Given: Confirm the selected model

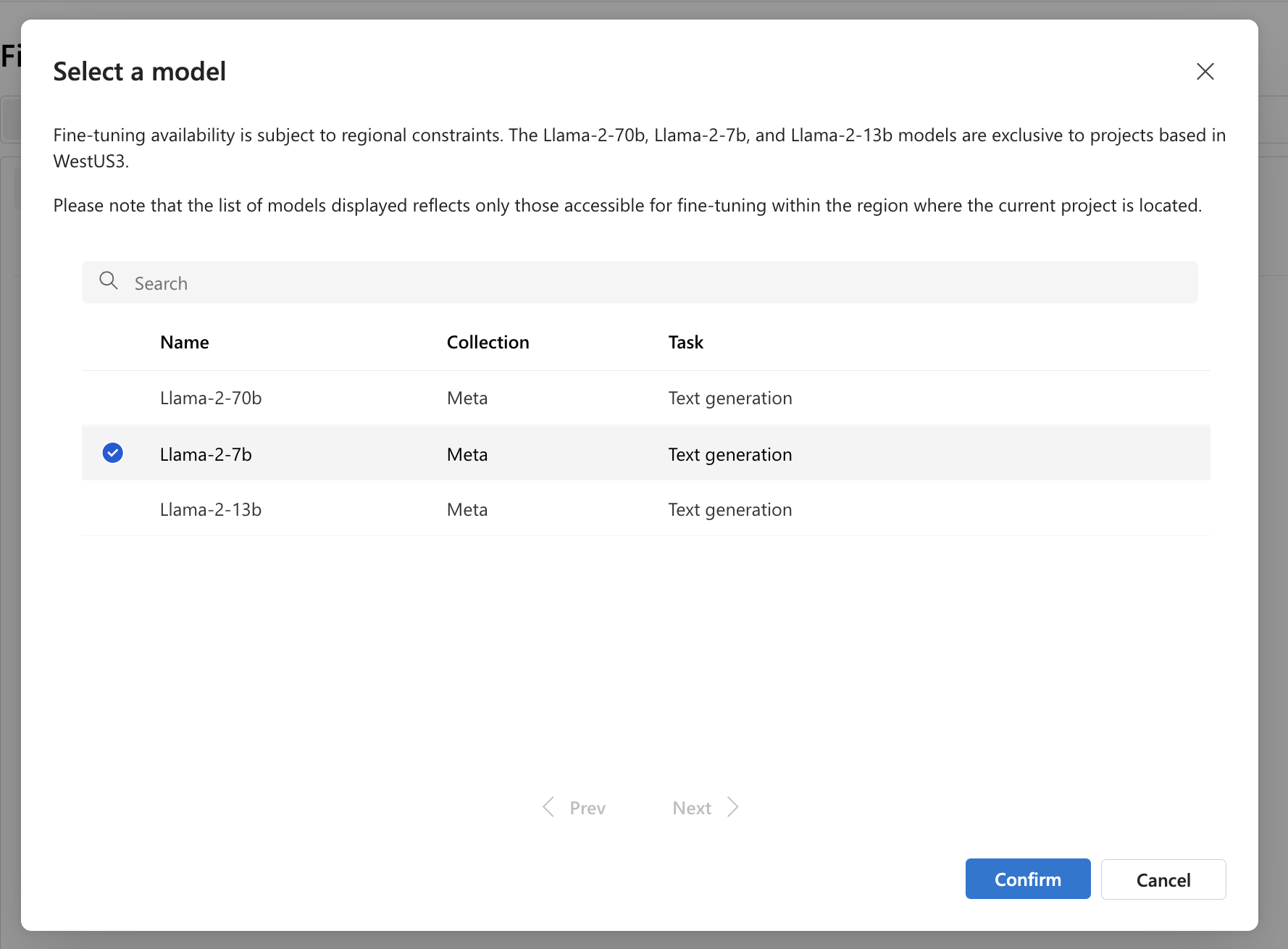Looking at the screenshot, I should tap(1028, 879).
